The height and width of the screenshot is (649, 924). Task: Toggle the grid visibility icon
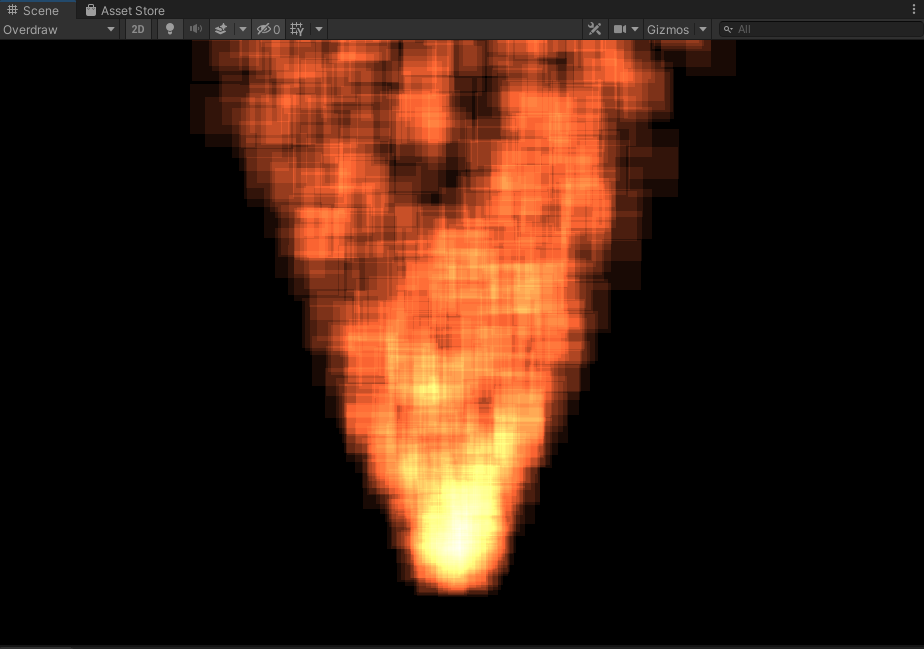coord(297,29)
